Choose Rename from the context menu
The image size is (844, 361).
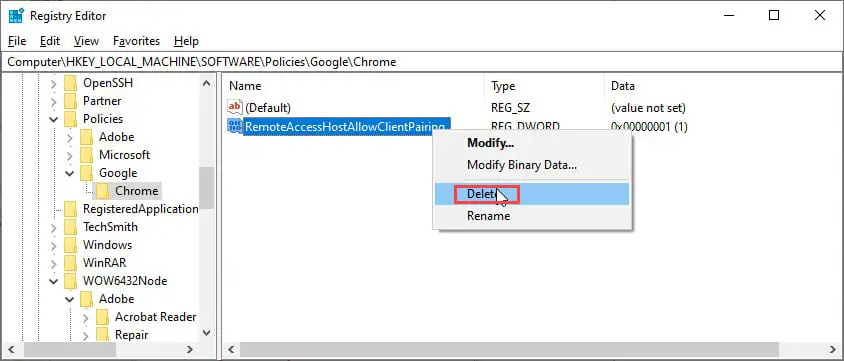488,216
